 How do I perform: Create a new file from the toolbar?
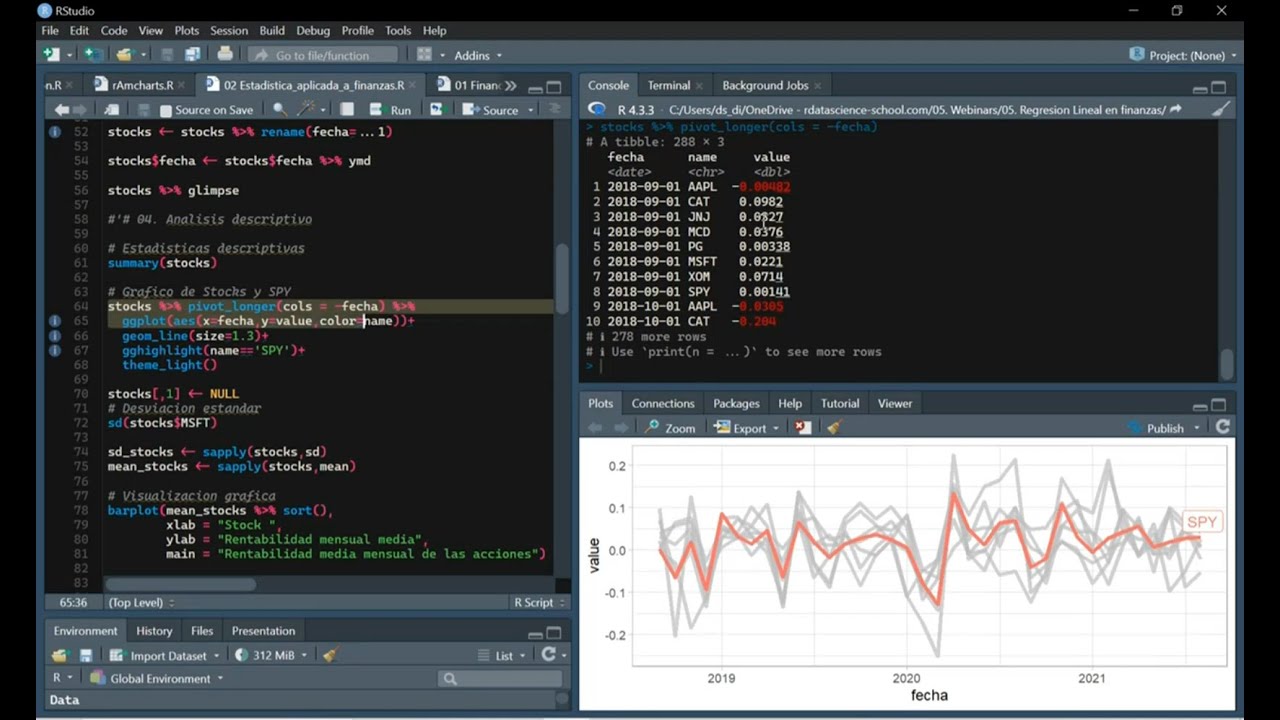(x=52, y=55)
